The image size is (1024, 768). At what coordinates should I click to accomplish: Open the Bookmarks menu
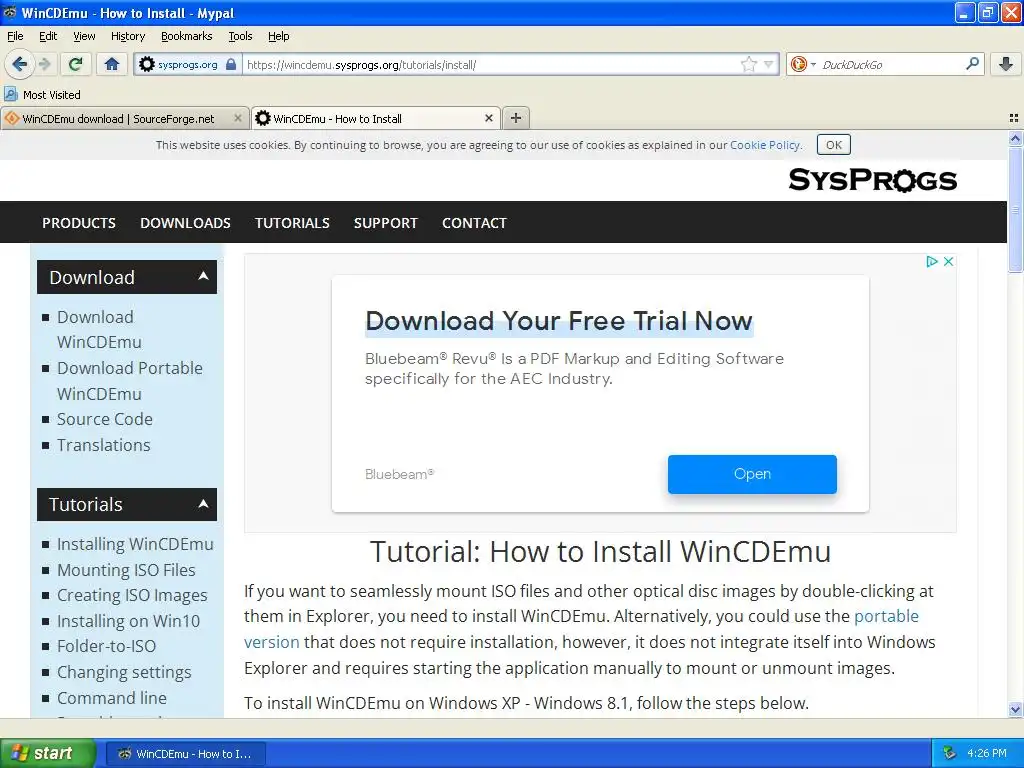tap(187, 36)
